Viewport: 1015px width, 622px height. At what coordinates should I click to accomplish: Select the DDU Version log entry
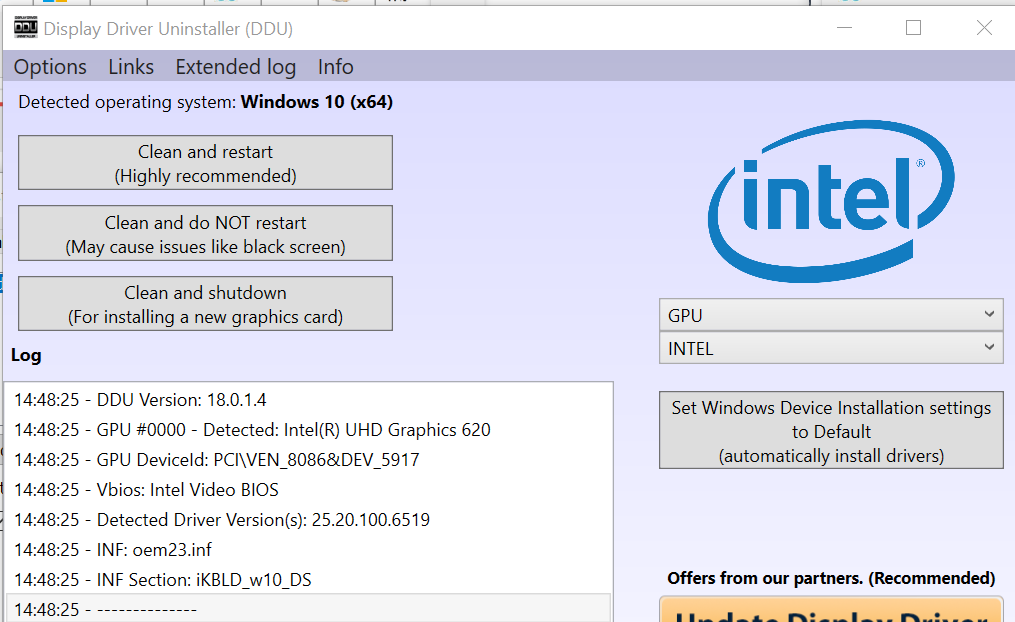point(140,400)
